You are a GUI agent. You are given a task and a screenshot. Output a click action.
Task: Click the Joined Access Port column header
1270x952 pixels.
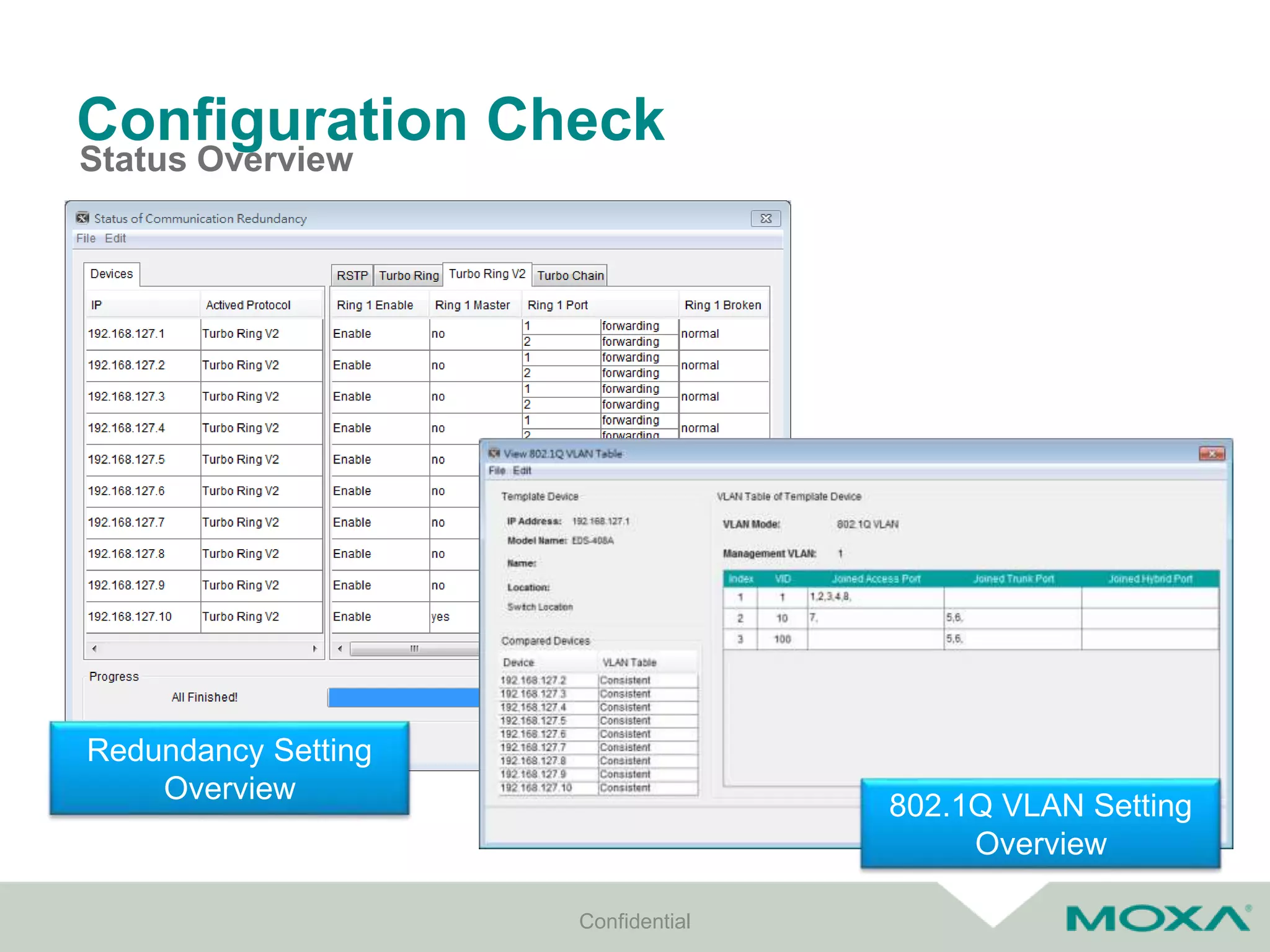click(x=876, y=579)
